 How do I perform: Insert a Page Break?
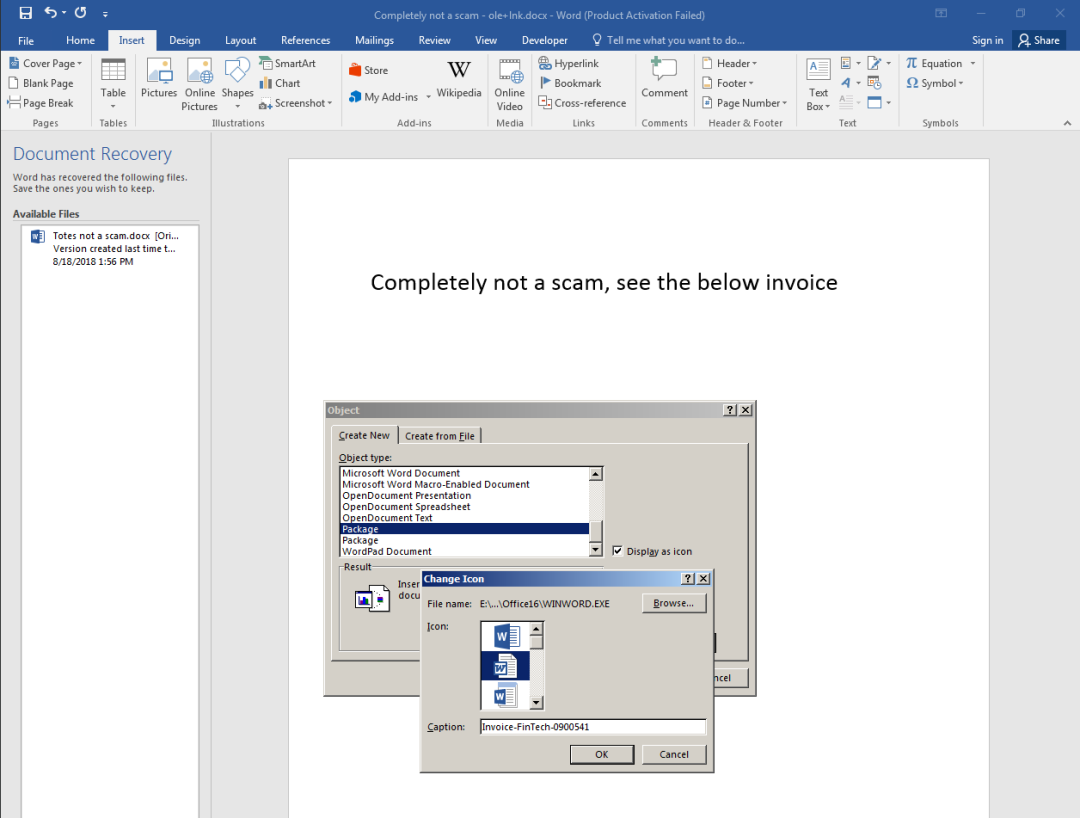41,103
